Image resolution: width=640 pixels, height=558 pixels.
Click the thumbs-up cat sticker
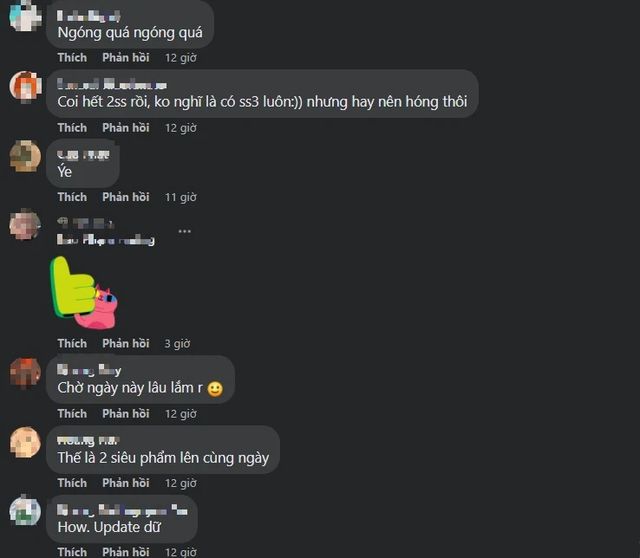[x=84, y=293]
